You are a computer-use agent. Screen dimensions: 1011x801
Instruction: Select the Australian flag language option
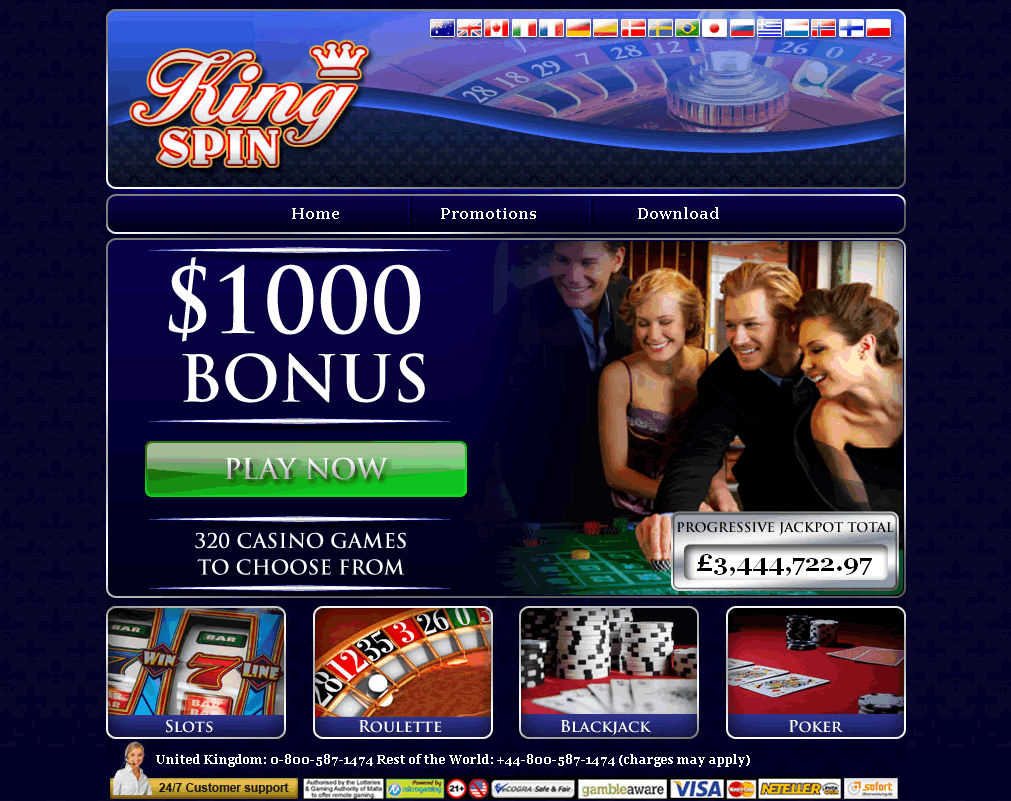pos(442,28)
